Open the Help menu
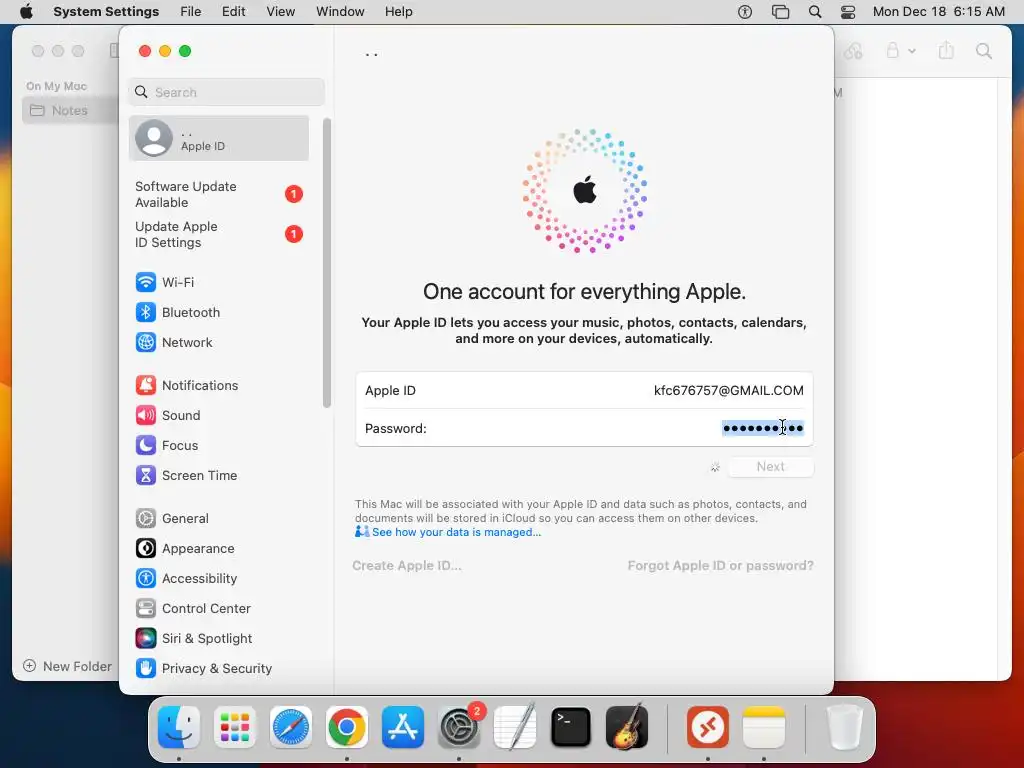The width and height of the screenshot is (1024, 768). pyautogui.click(x=398, y=12)
